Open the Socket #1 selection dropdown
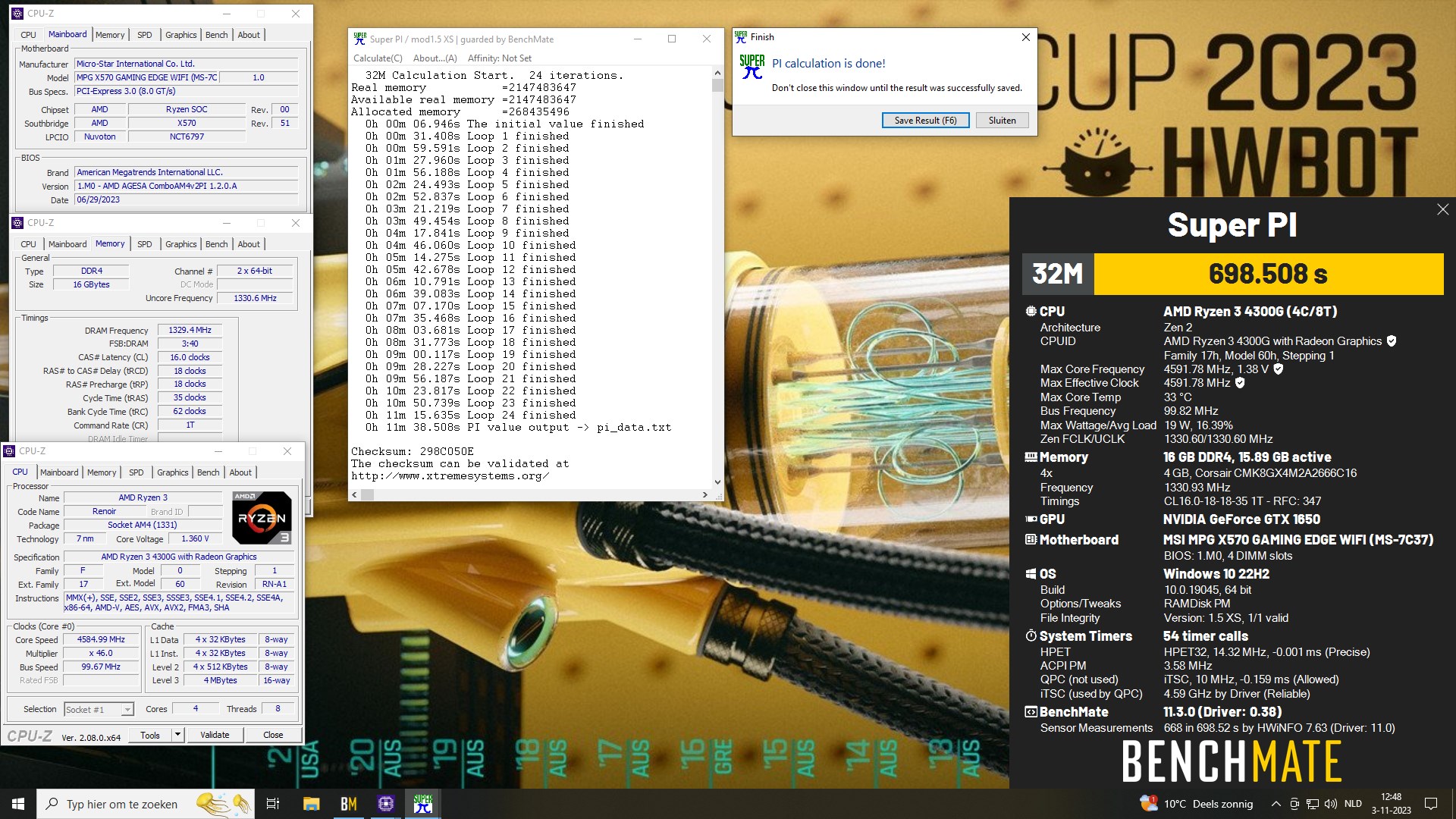Image resolution: width=1456 pixels, height=819 pixels. (x=99, y=709)
